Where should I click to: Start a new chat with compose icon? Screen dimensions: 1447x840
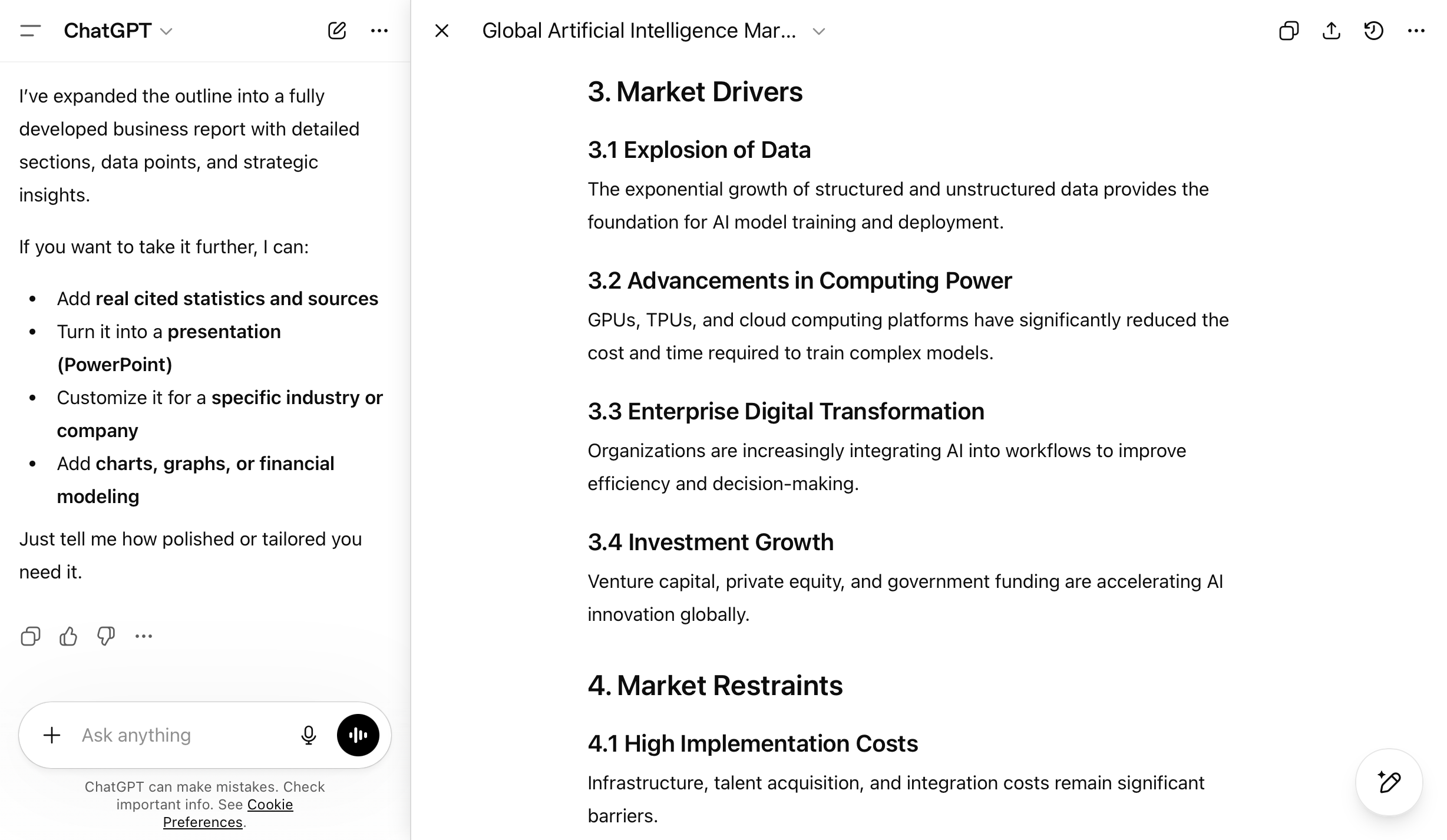tap(336, 31)
